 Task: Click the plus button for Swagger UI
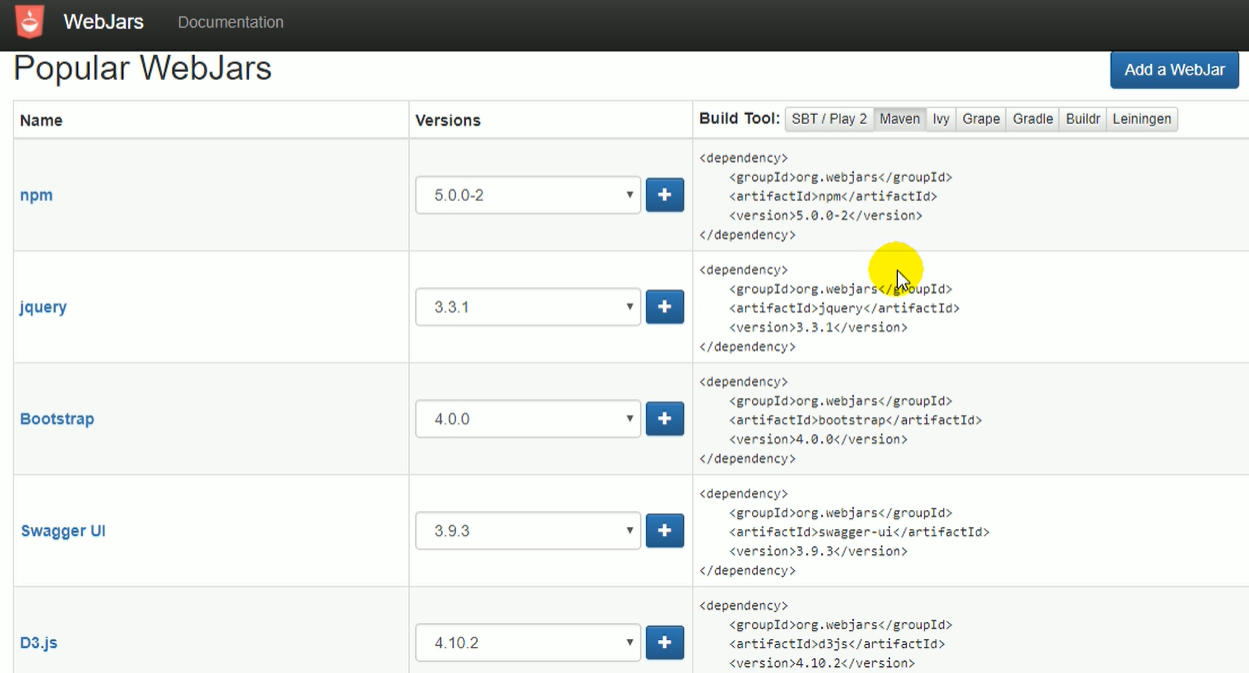click(x=665, y=531)
